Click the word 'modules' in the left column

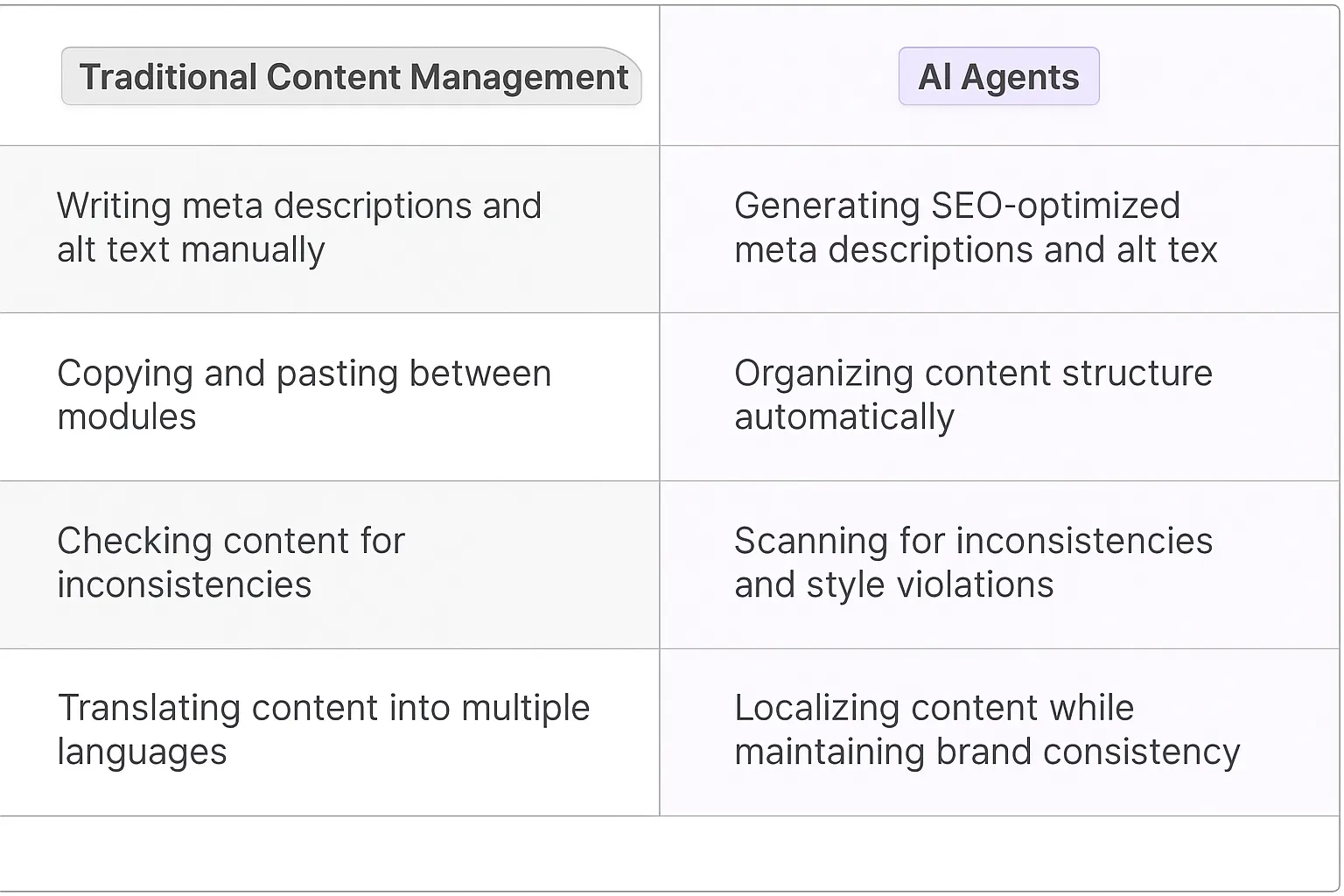click(127, 417)
